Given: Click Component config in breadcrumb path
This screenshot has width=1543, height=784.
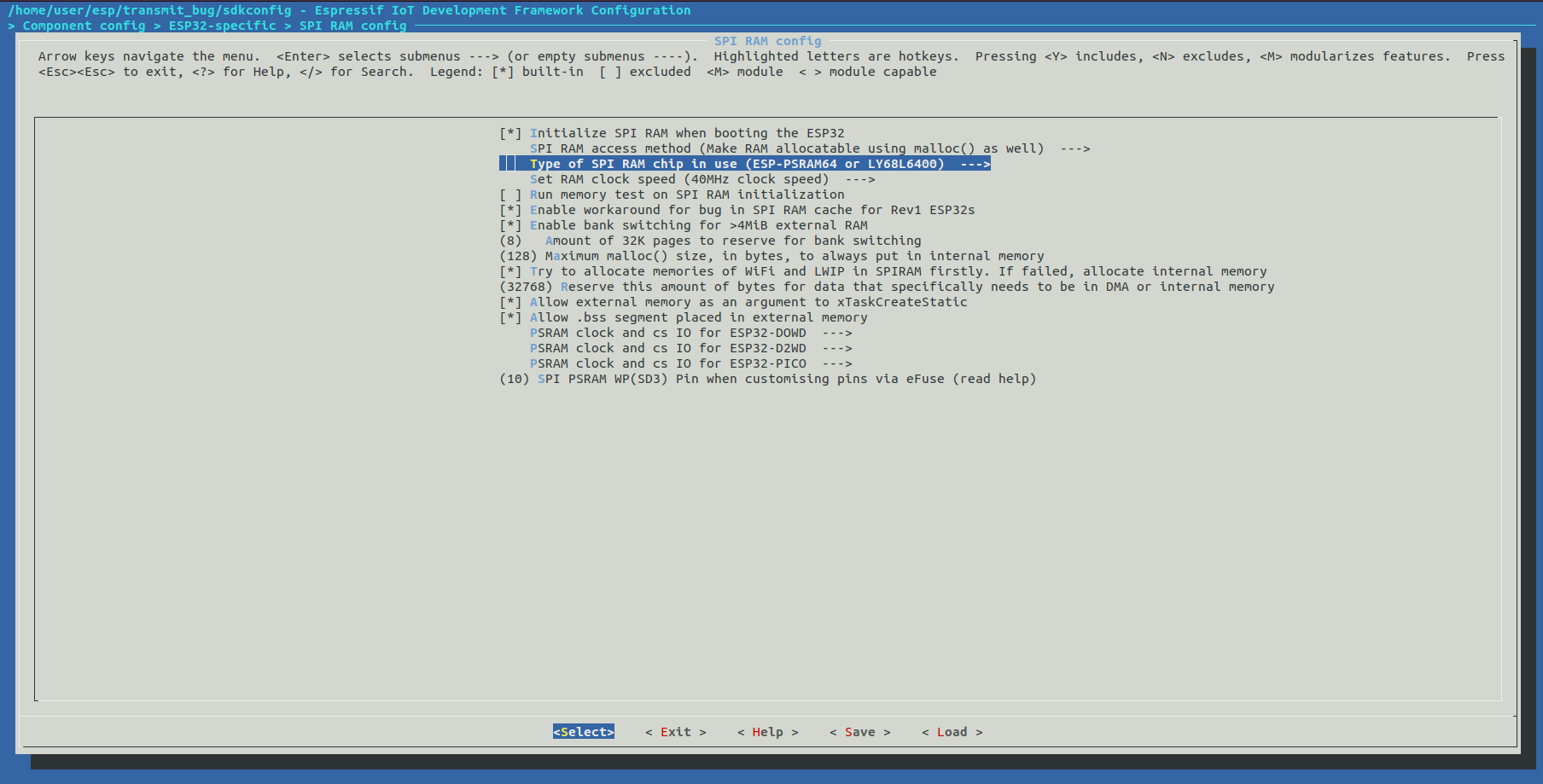Looking at the screenshot, I should (x=84, y=26).
